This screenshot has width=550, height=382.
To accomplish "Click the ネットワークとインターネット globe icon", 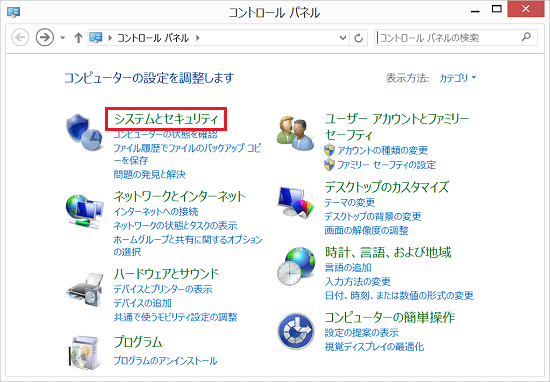I will [x=85, y=212].
